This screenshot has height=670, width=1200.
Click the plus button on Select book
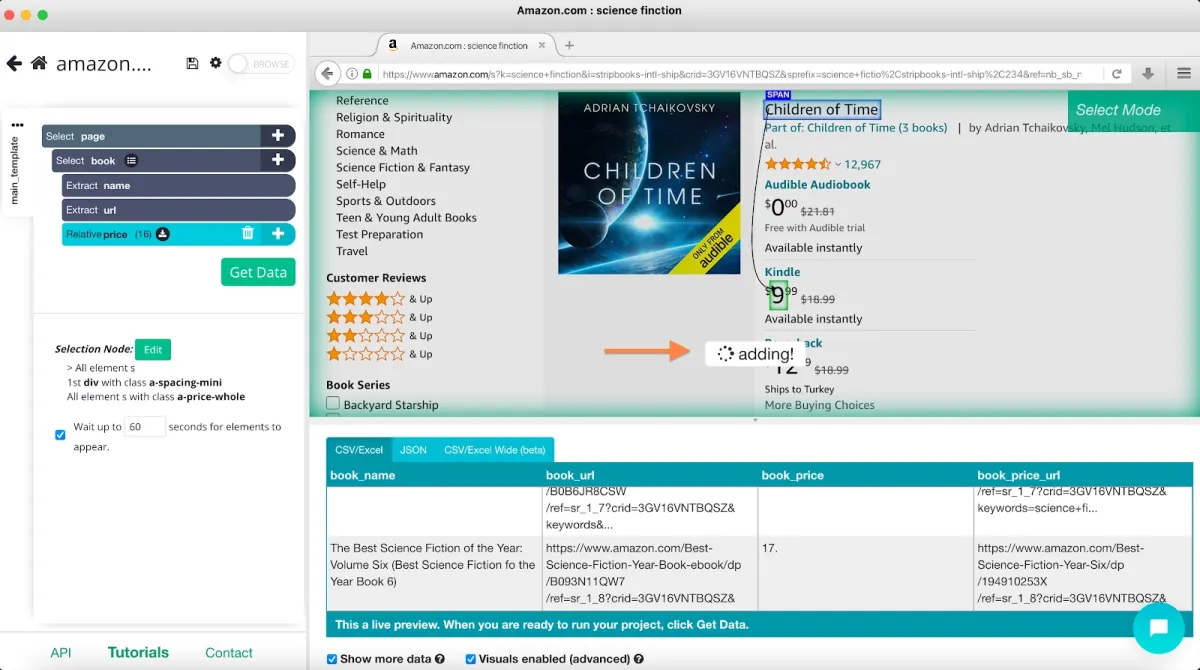(278, 160)
